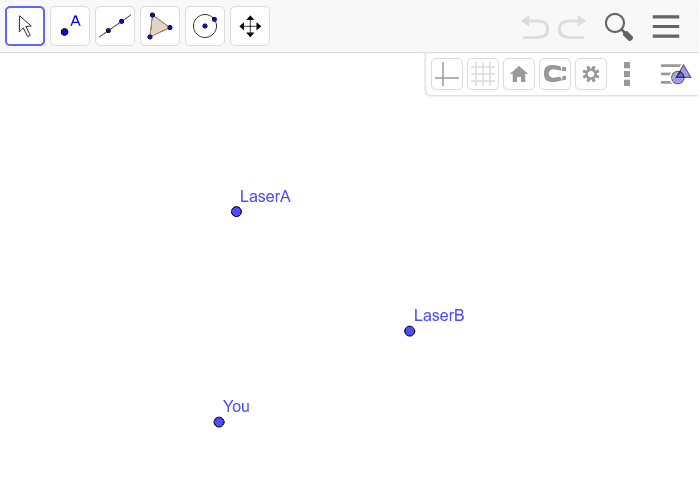
Task: Open the search magnifier
Action: point(619,27)
